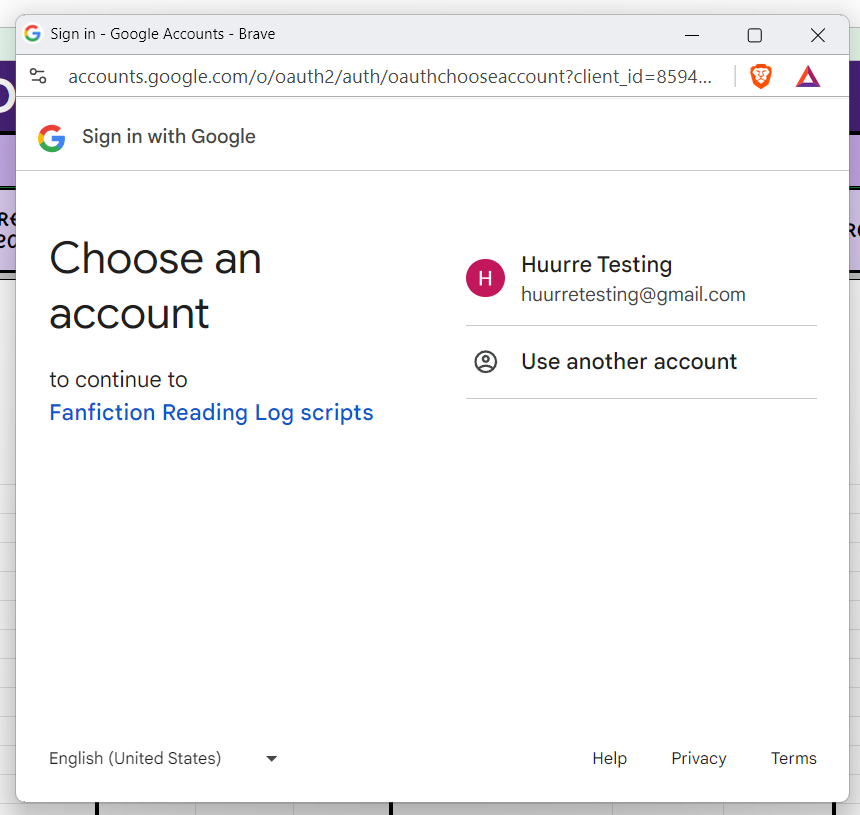Click the Brave Shields lion icon

pyautogui.click(x=761, y=76)
